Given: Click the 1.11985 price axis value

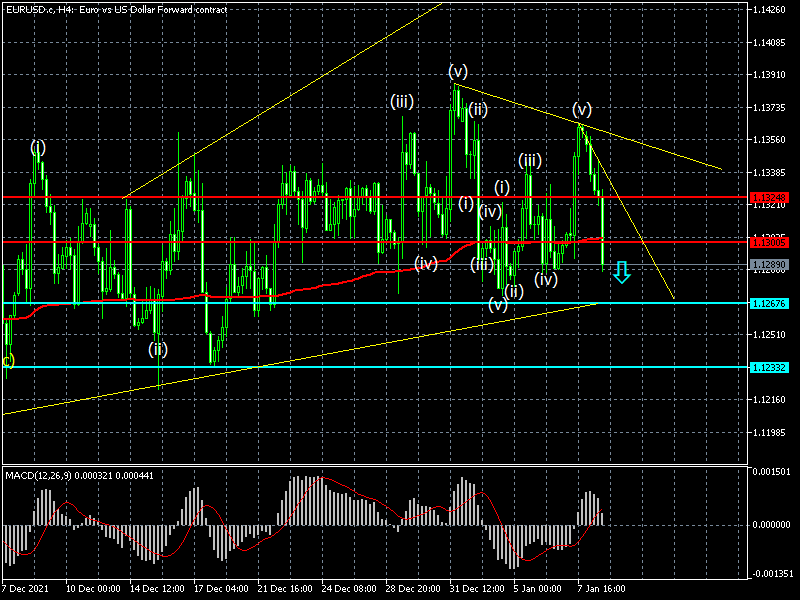Looking at the screenshot, I should pyautogui.click(x=769, y=433).
